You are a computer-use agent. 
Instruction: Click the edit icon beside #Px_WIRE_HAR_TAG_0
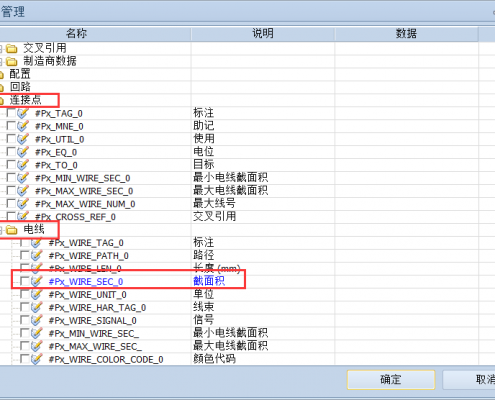click(36, 307)
